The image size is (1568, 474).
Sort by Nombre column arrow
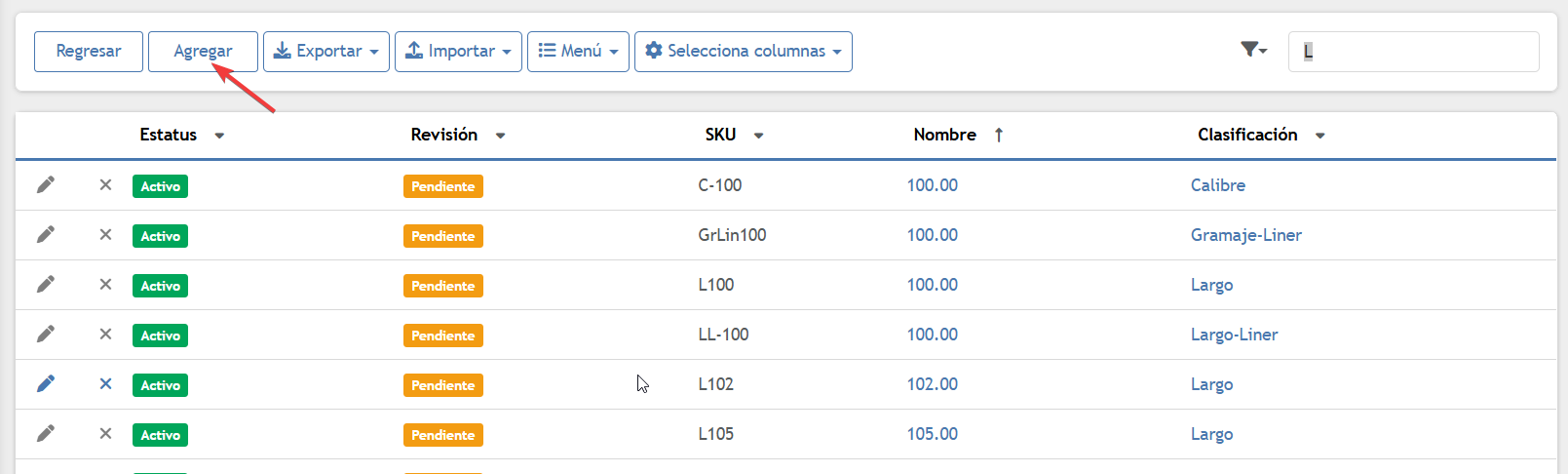click(999, 136)
